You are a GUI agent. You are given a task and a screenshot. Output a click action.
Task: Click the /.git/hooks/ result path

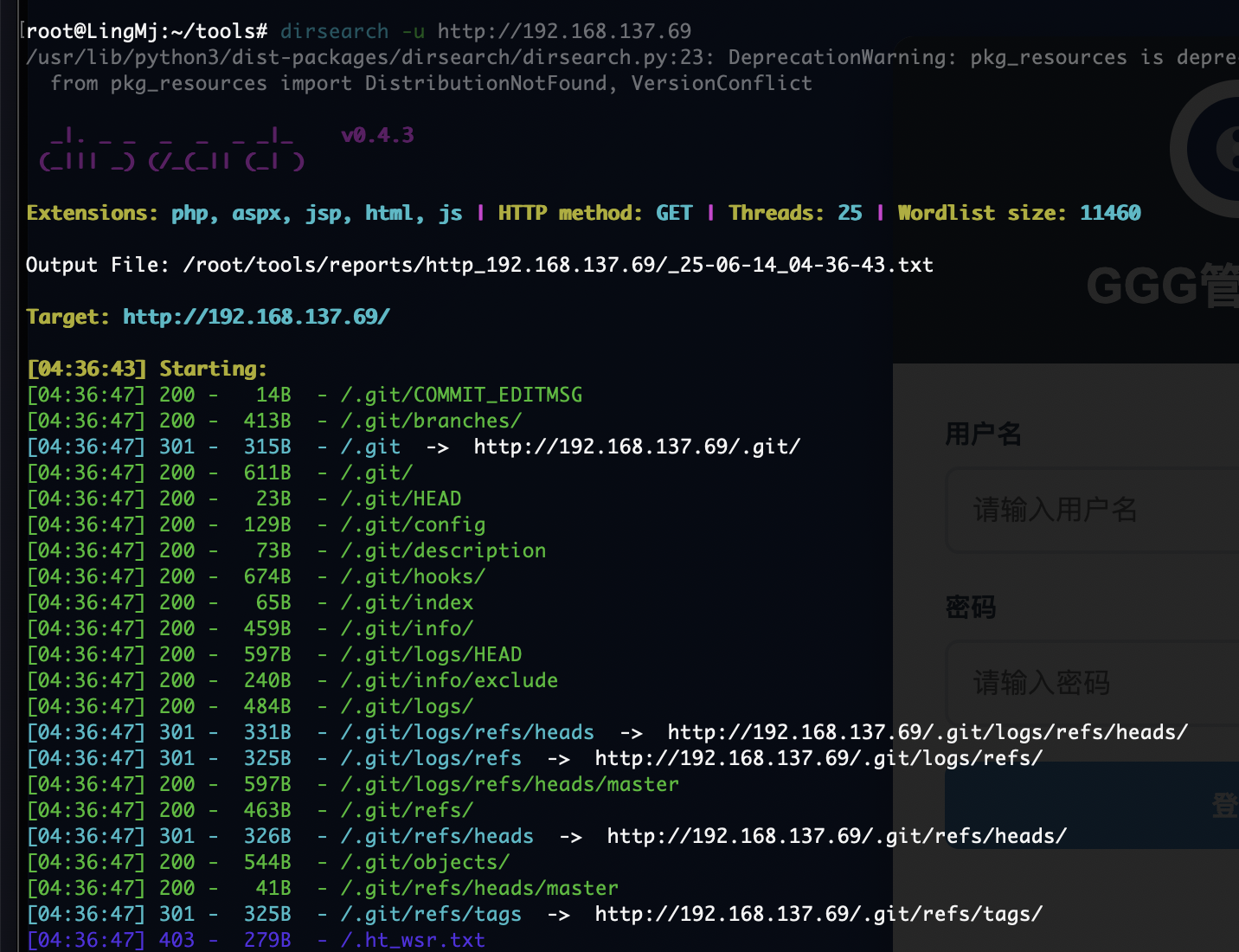(413, 576)
